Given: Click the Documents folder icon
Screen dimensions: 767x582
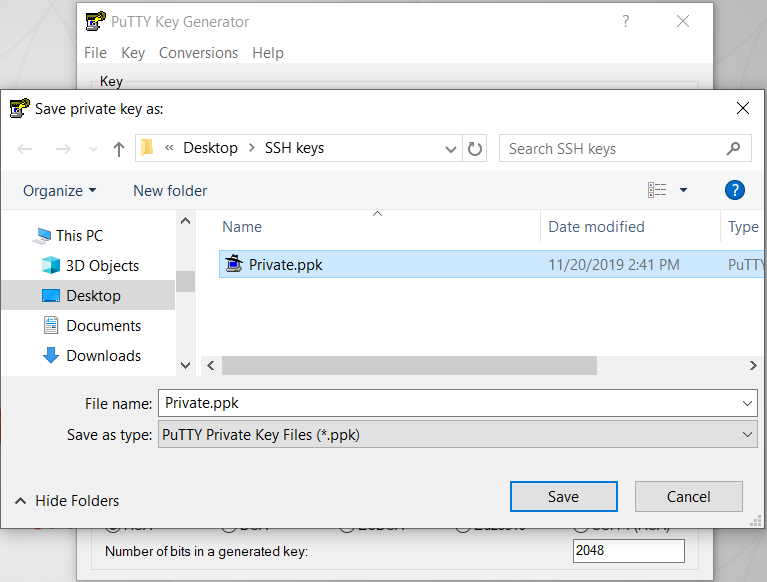Looking at the screenshot, I should (x=51, y=326).
